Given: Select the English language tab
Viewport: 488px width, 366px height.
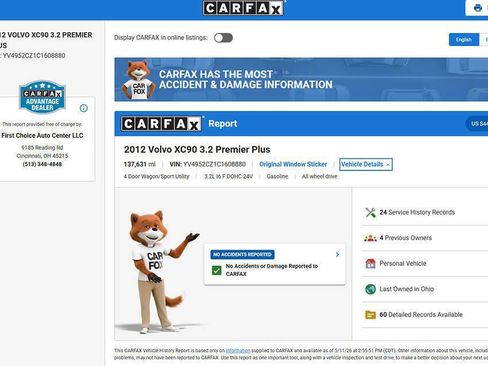Looking at the screenshot, I should point(464,40).
